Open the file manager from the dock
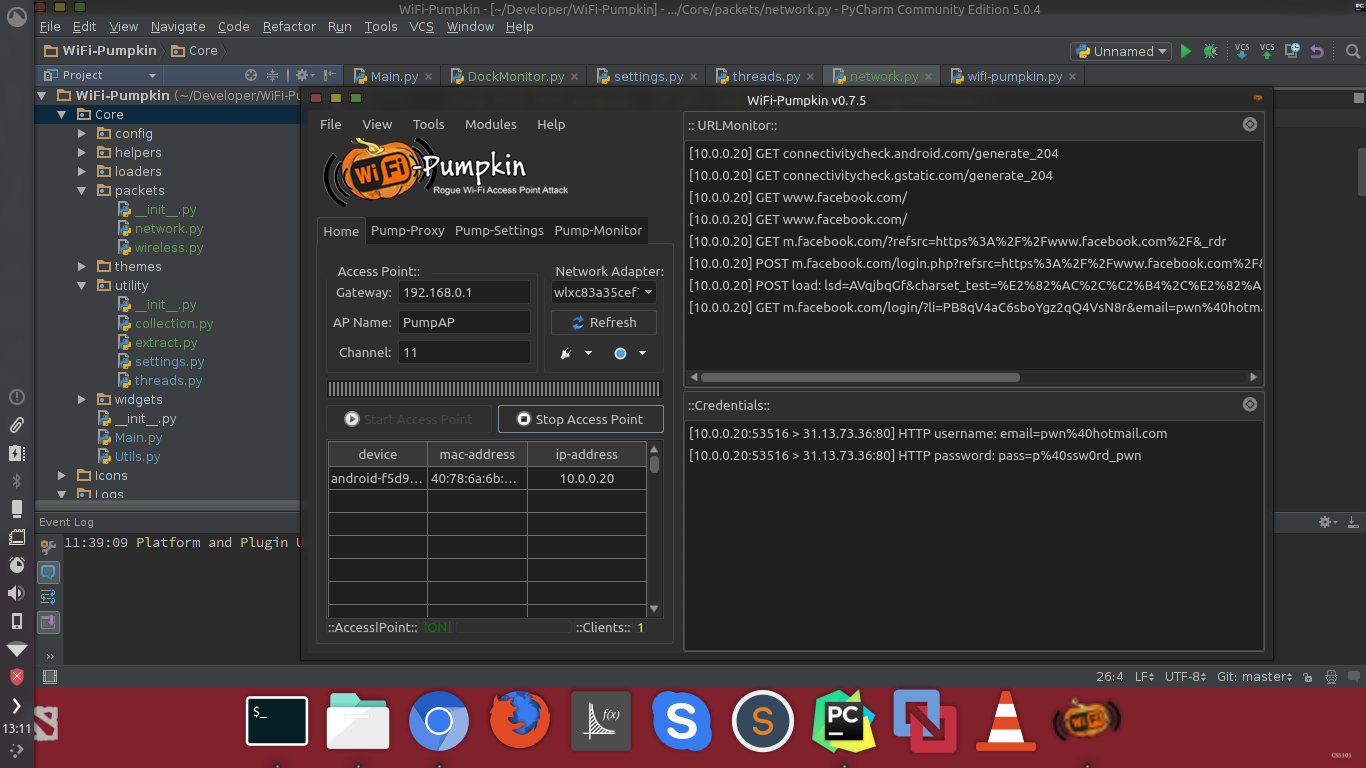Viewport: 1366px width, 768px height. pos(358,721)
